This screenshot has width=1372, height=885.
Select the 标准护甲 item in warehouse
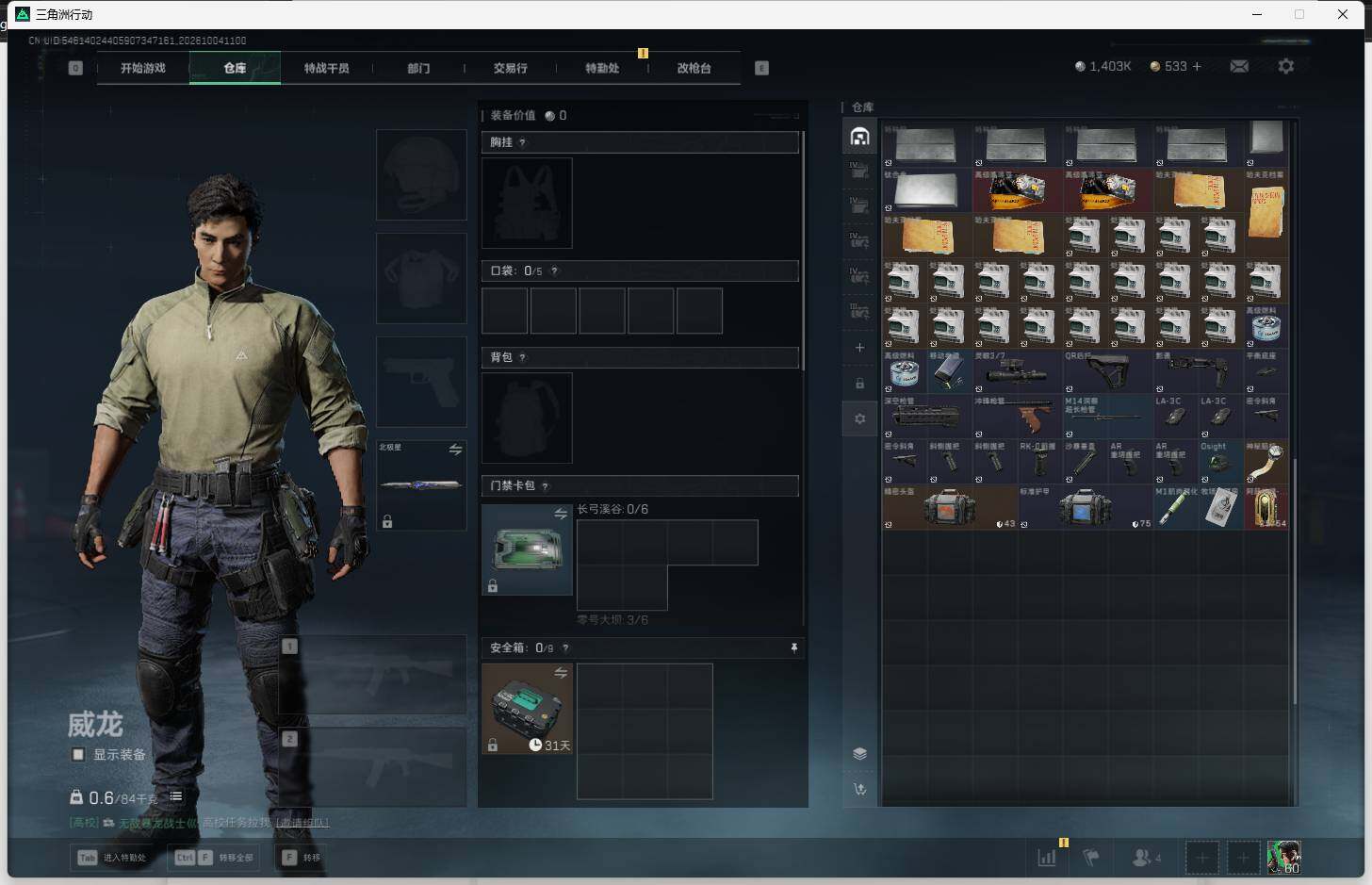click(x=1086, y=507)
